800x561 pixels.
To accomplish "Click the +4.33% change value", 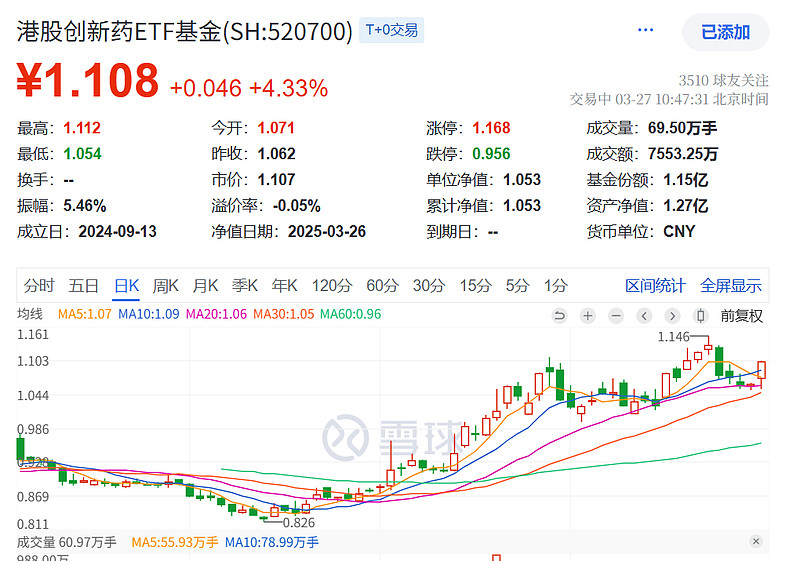I will click(x=288, y=88).
